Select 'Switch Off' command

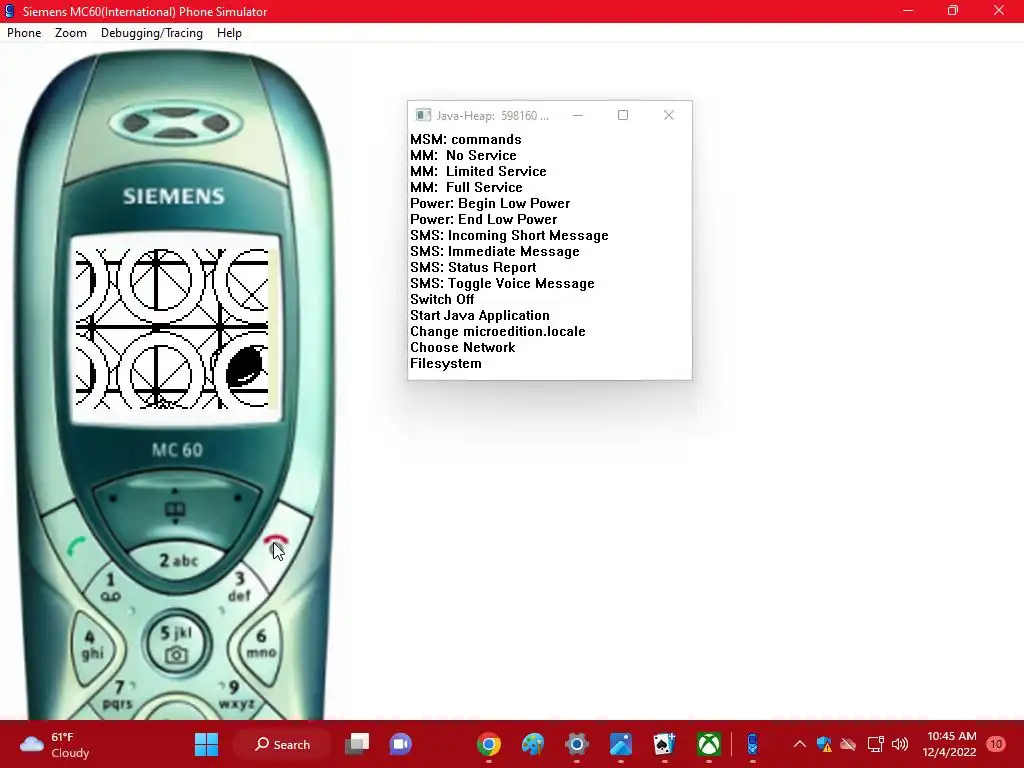click(441, 299)
